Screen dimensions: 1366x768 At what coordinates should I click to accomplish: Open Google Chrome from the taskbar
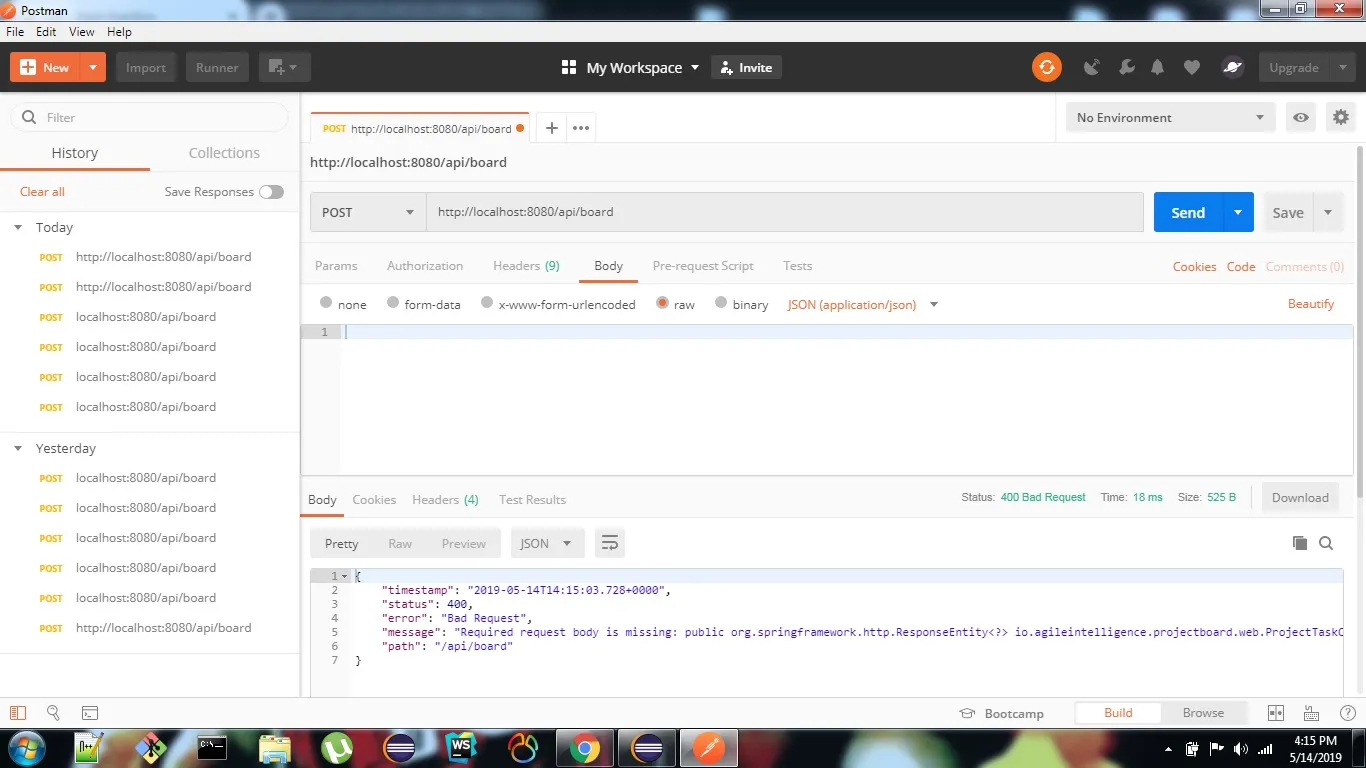(x=585, y=748)
